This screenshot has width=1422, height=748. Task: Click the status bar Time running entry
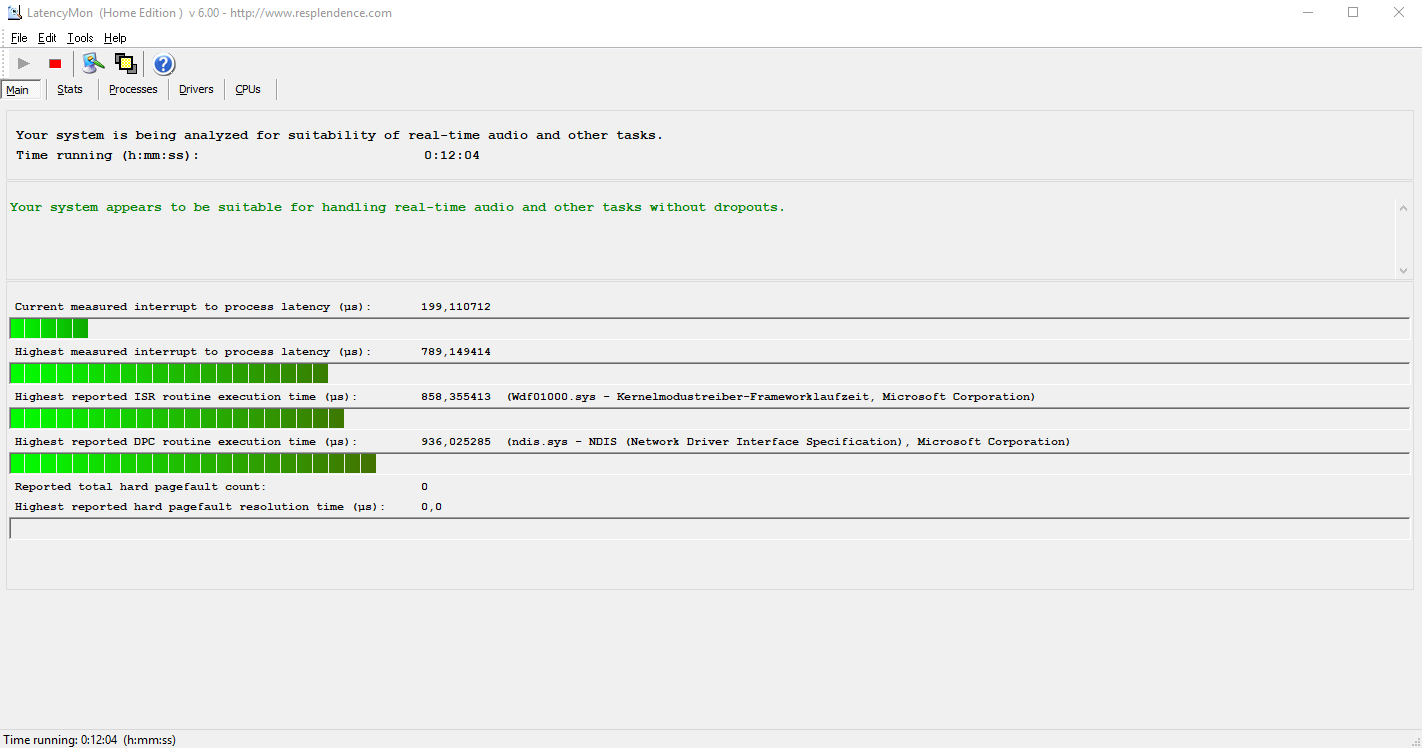90,740
